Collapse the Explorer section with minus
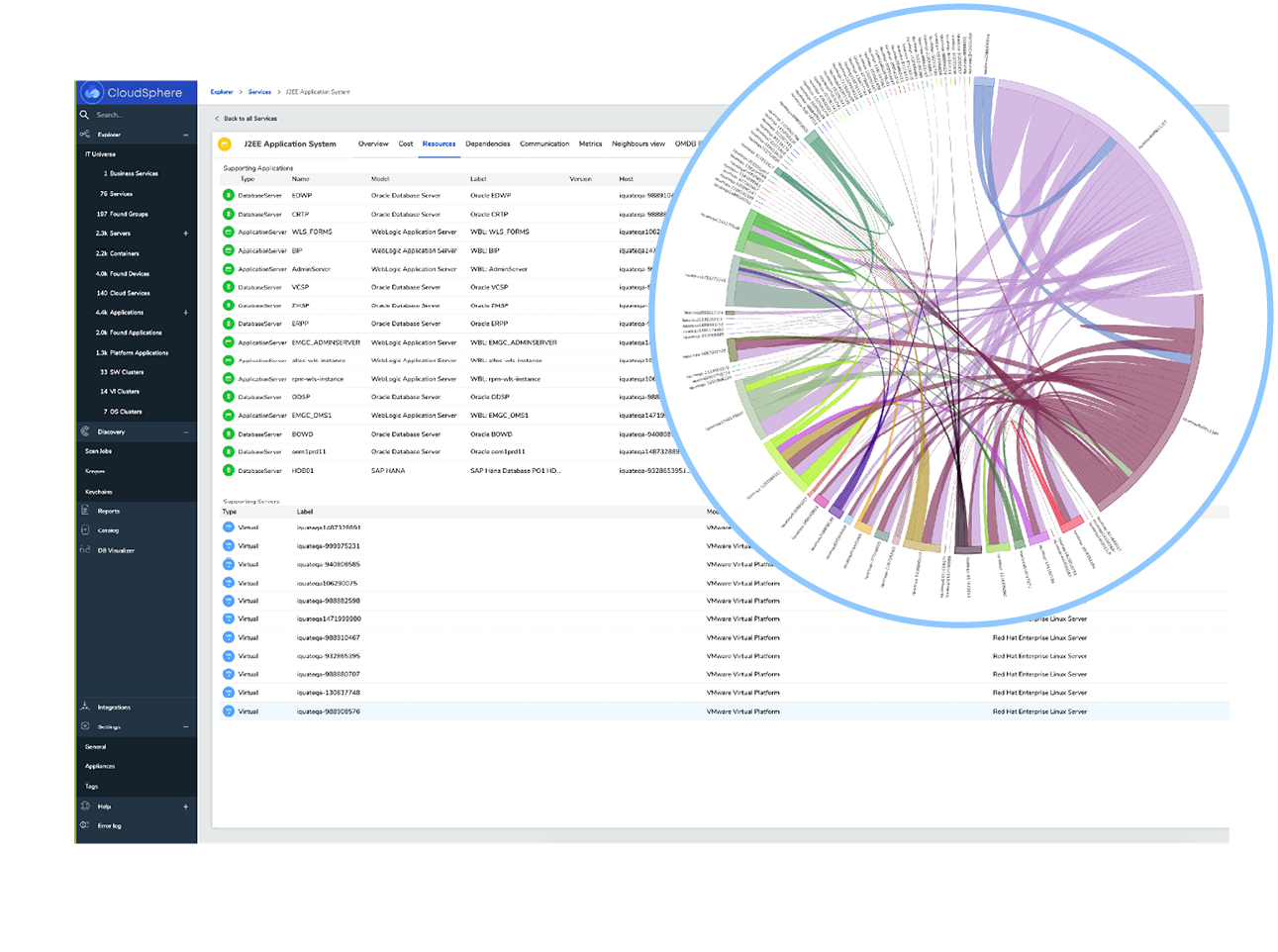 tap(185, 135)
